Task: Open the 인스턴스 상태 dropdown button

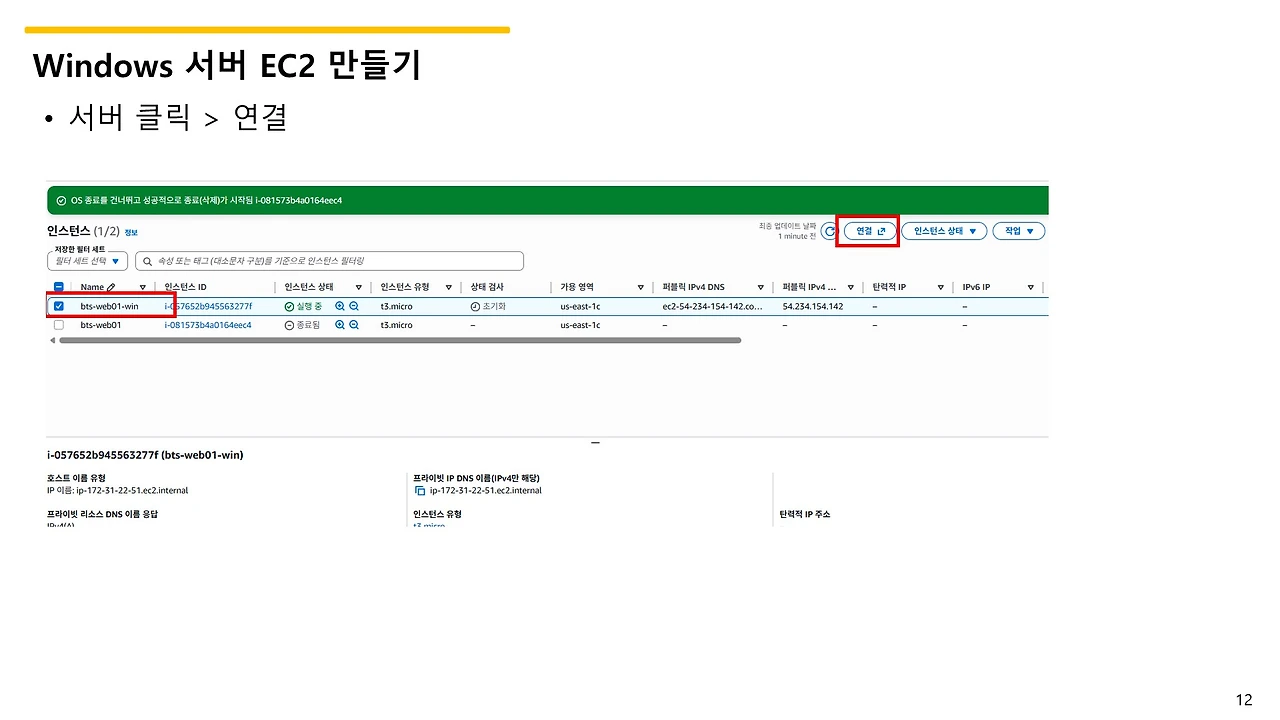Action: 944,231
